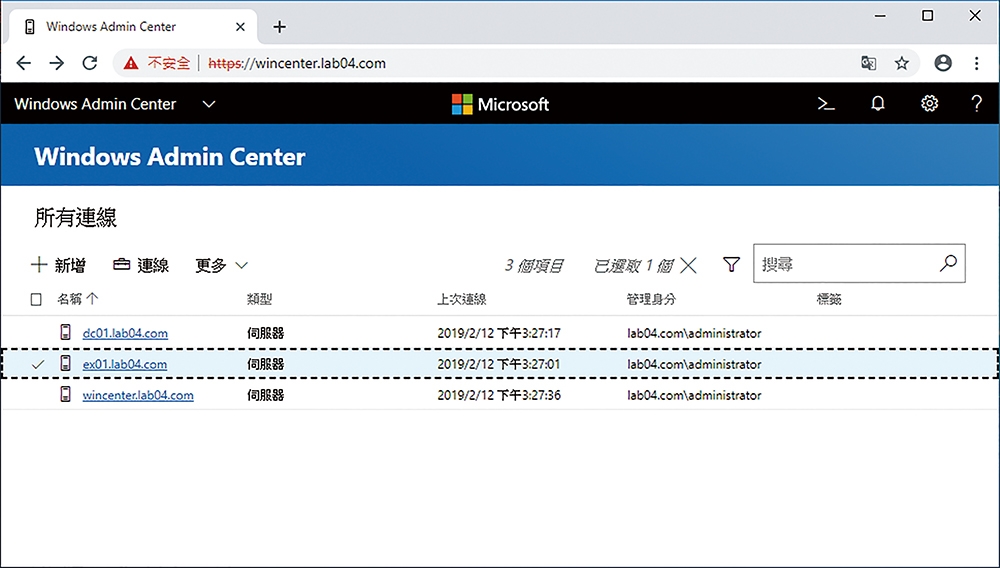Click the server icon beside dc01.lab04.com
Screen dimensions: 1000x568
point(65,332)
